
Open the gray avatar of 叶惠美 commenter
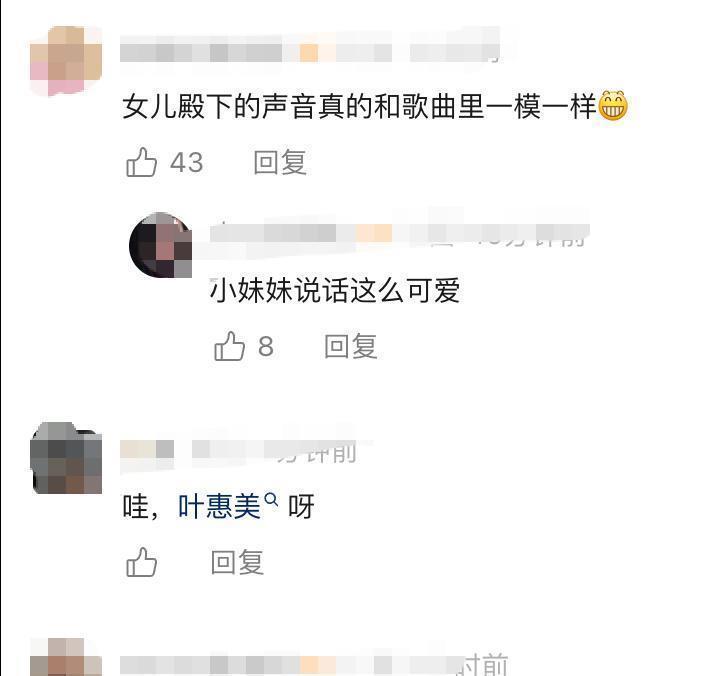tap(66, 458)
